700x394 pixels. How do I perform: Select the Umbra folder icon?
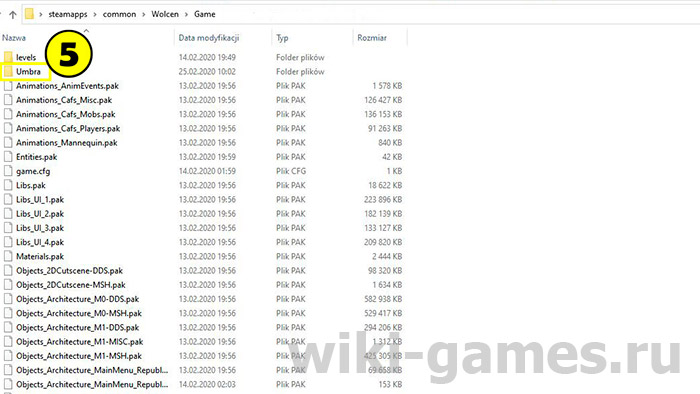coord(8,71)
